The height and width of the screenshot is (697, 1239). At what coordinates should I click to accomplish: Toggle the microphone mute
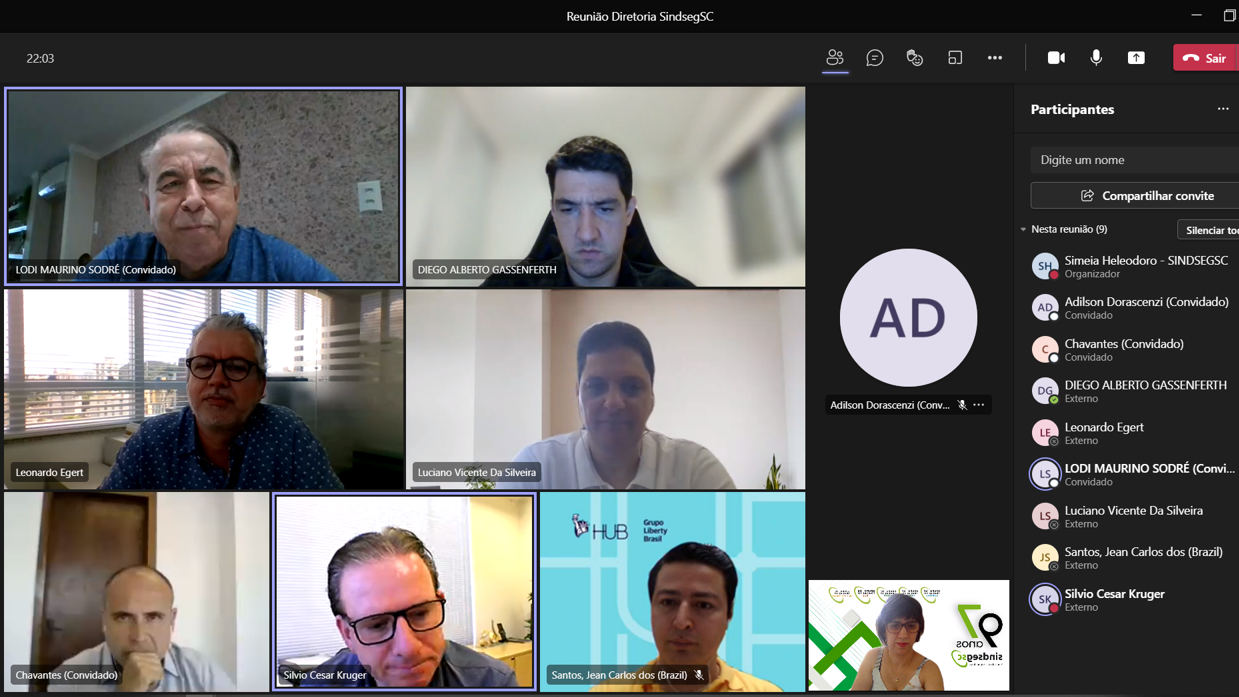coord(1096,58)
